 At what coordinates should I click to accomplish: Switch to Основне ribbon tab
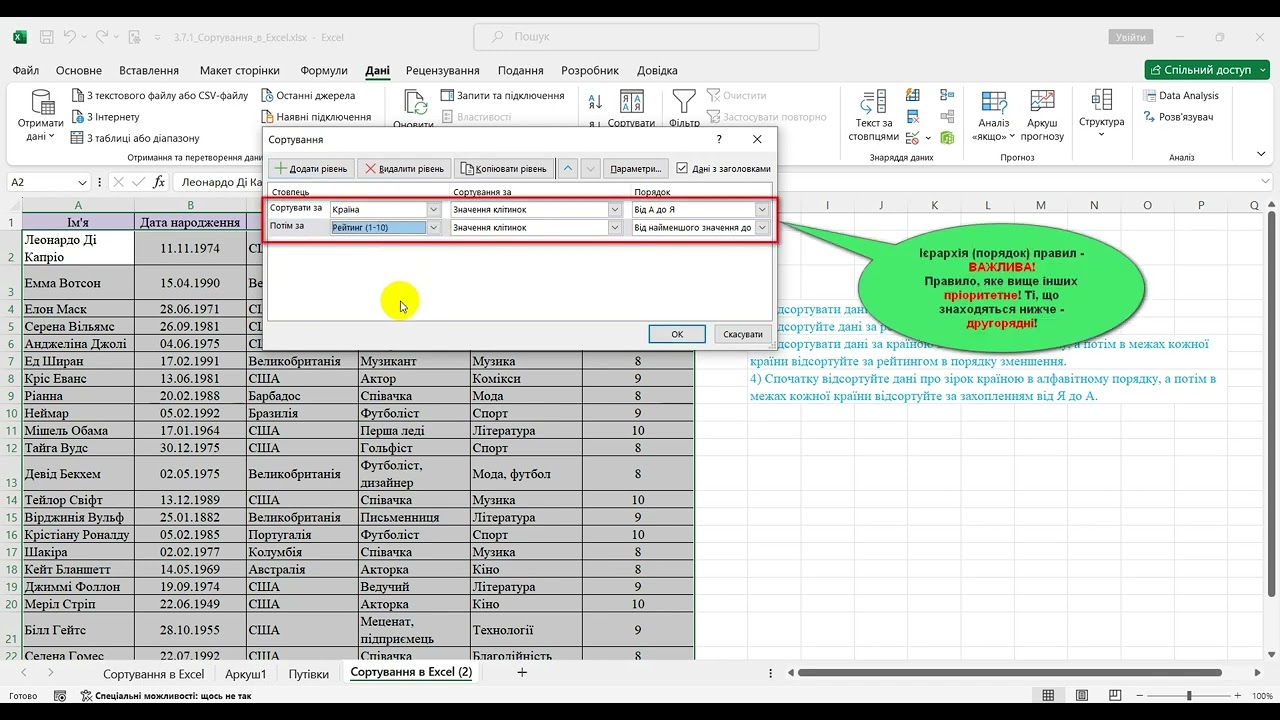pos(79,71)
